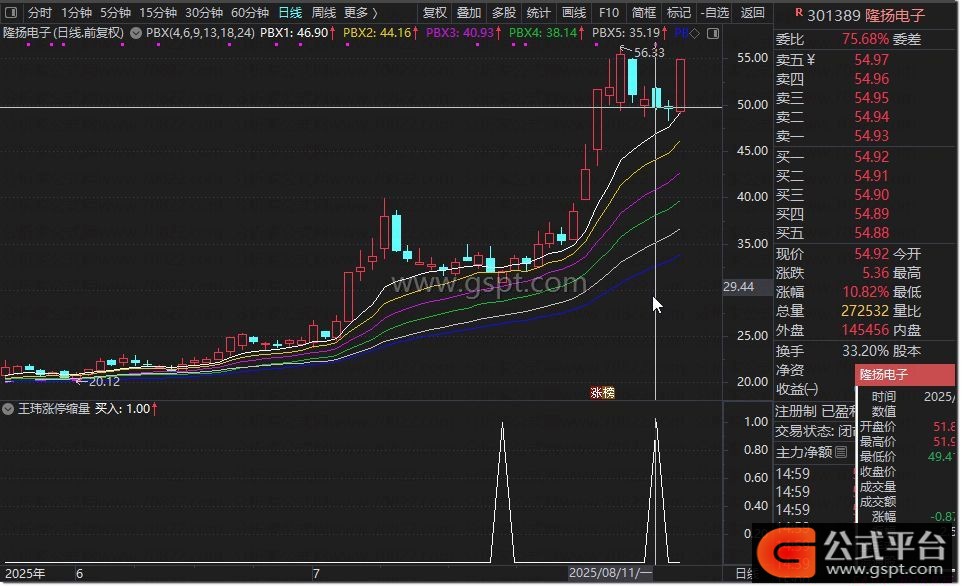Switch to the 日线 daily chart
Screen dimensions: 962x586
tap(290, 12)
